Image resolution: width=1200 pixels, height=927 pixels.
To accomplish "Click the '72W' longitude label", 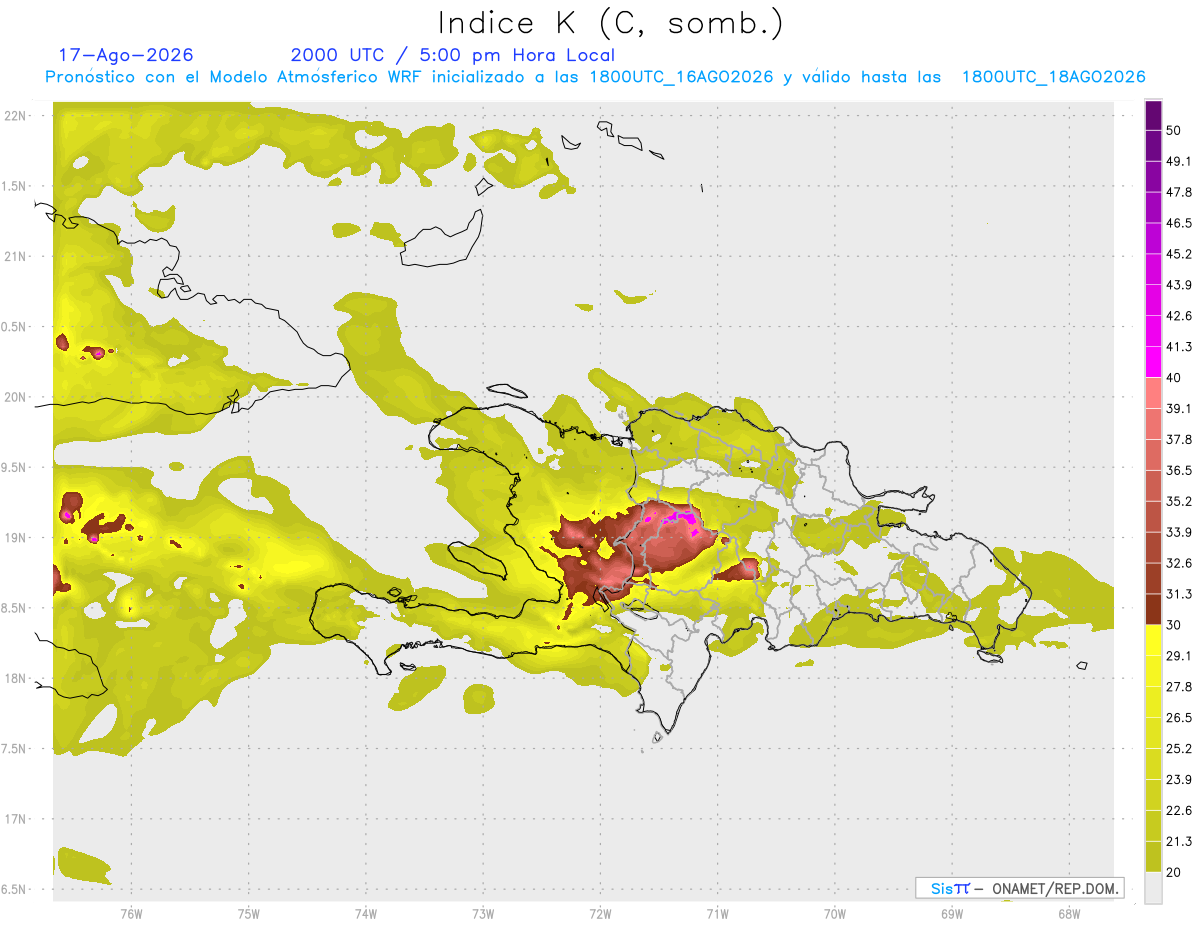I will click(600, 914).
